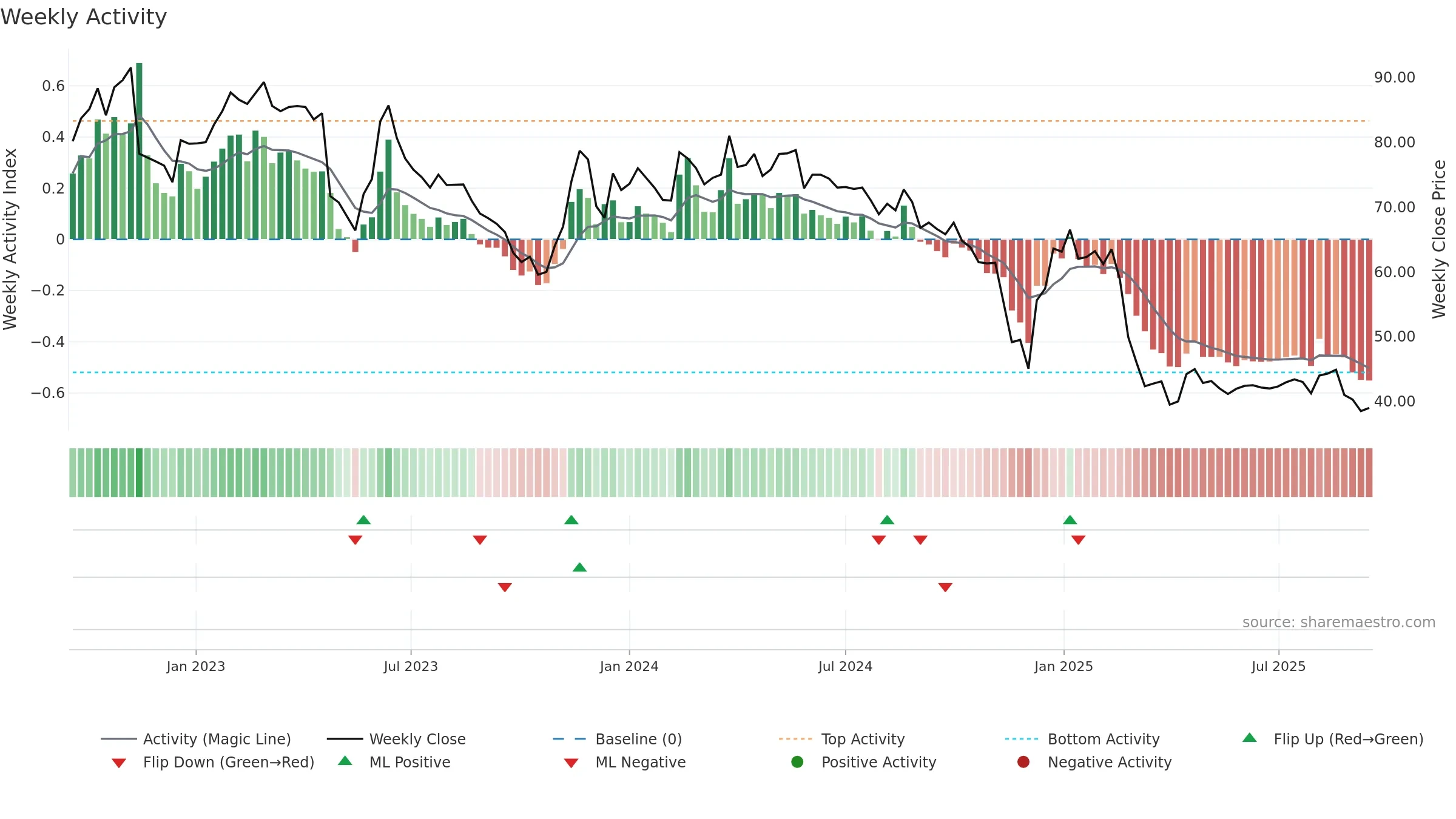Select the second-row green ML Positive marker near Nov 2023
1456x819 pixels.
pos(579,567)
